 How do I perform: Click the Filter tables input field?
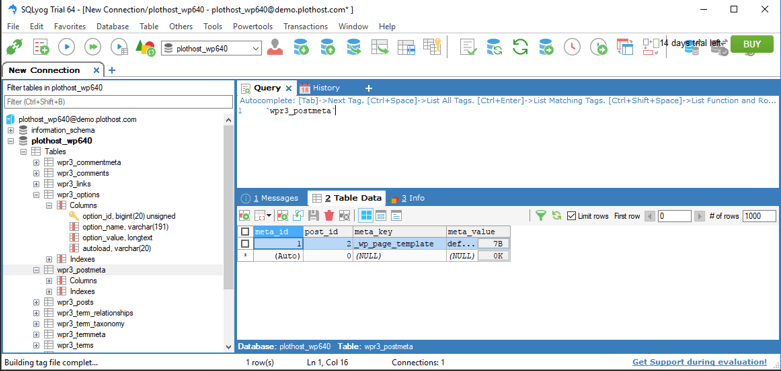(119, 102)
